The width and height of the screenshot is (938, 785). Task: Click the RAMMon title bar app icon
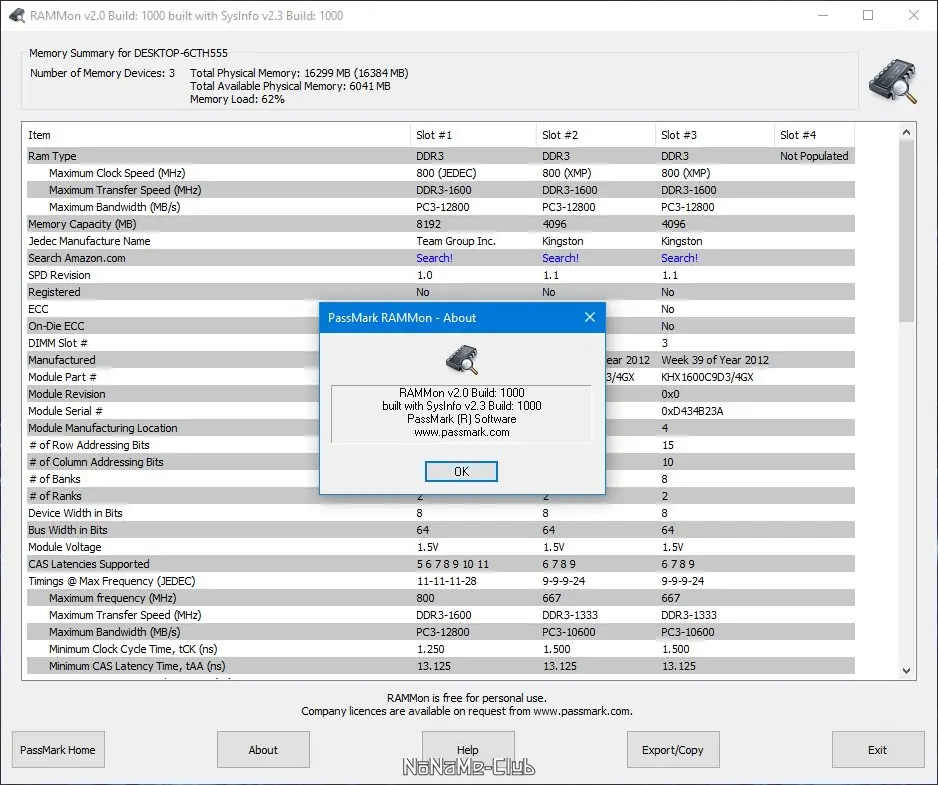coord(17,16)
